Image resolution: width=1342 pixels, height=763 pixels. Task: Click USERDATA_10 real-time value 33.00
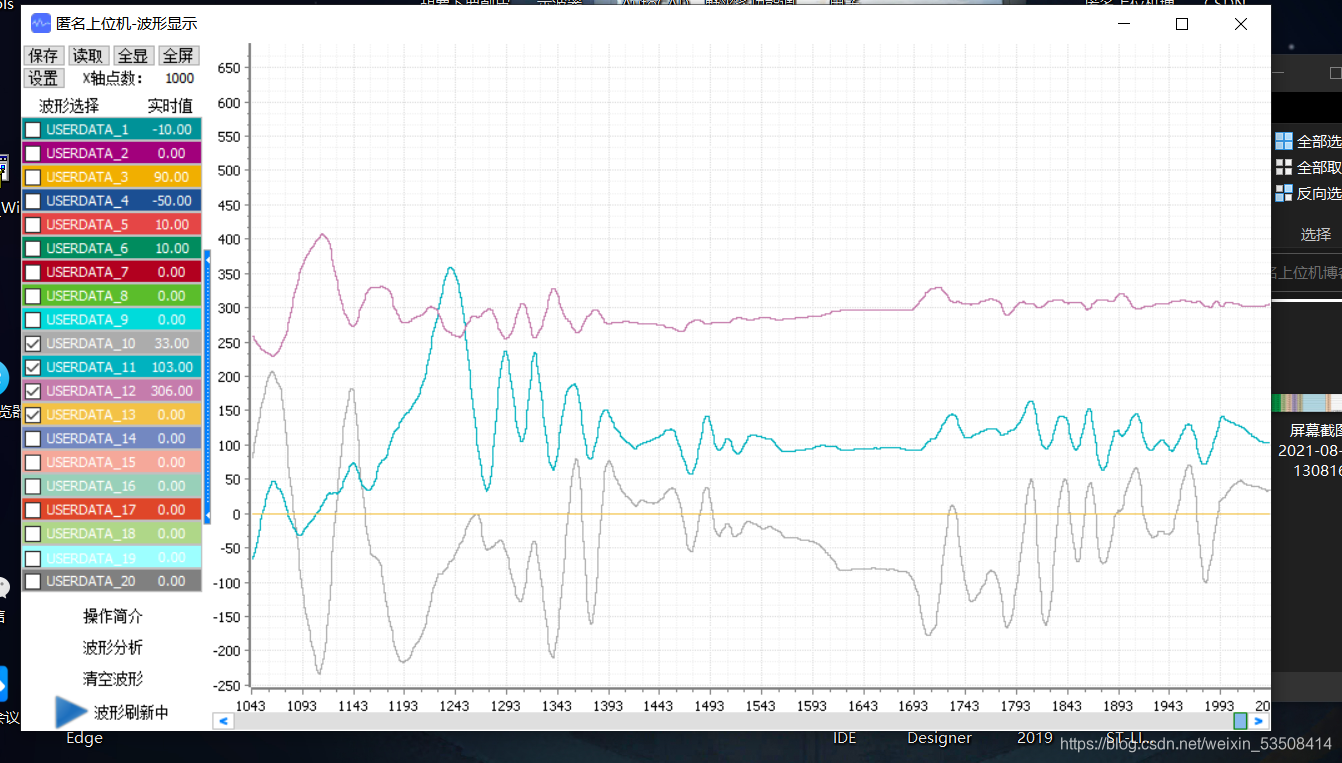click(x=172, y=343)
